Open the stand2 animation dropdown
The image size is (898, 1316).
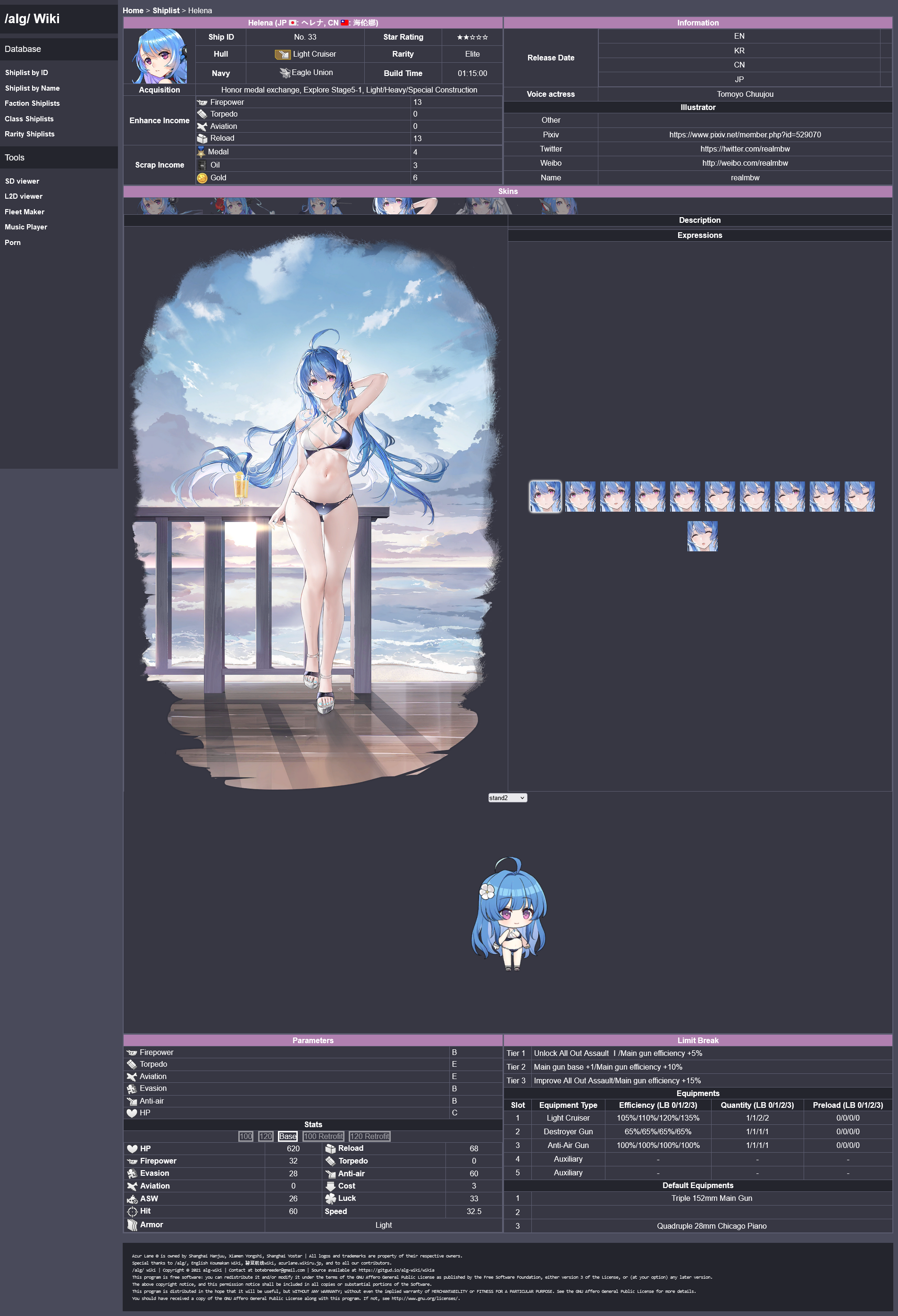point(507,798)
